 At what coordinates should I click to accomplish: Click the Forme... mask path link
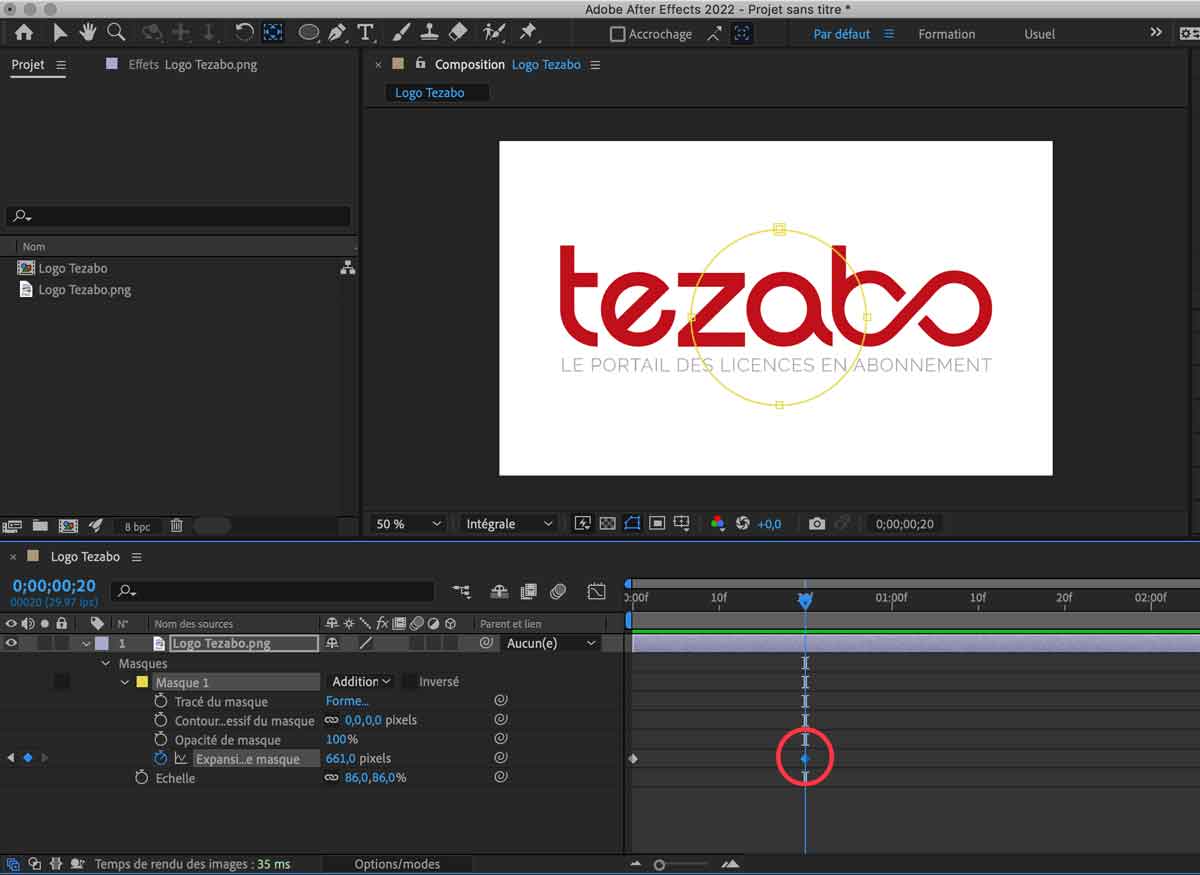pyautogui.click(x=347, y=701)
